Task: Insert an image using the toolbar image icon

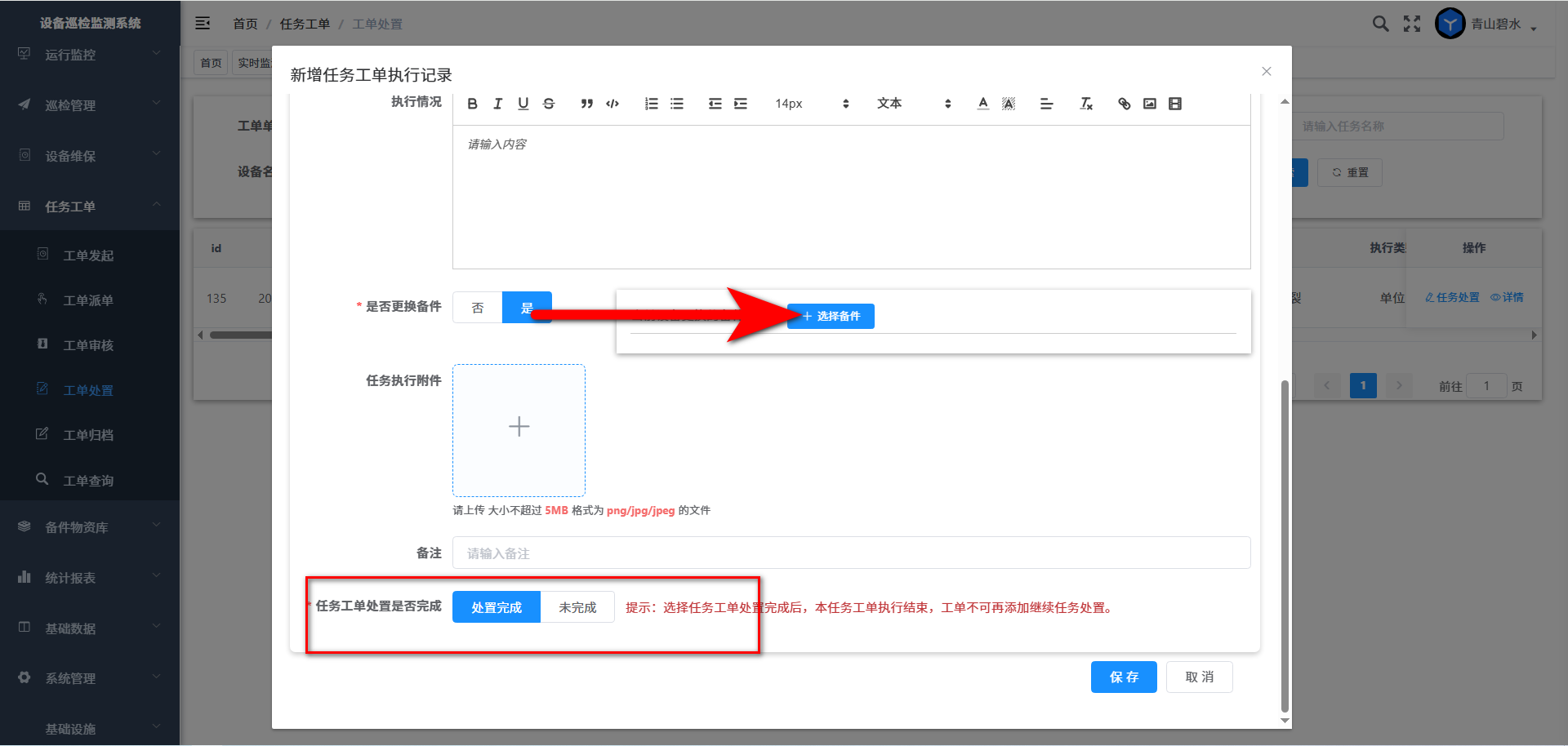Action: click(1149, 104)
